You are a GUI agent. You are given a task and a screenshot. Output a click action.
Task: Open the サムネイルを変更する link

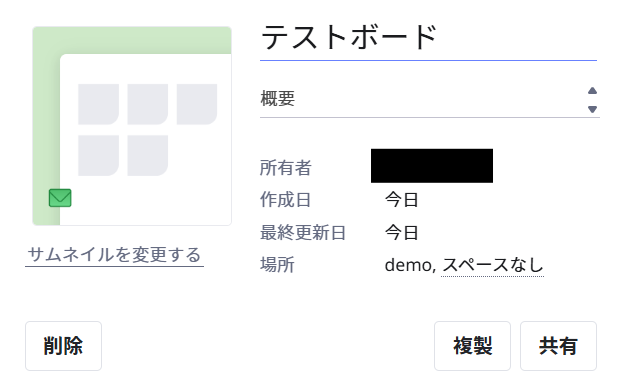click(x=114, y=255)
